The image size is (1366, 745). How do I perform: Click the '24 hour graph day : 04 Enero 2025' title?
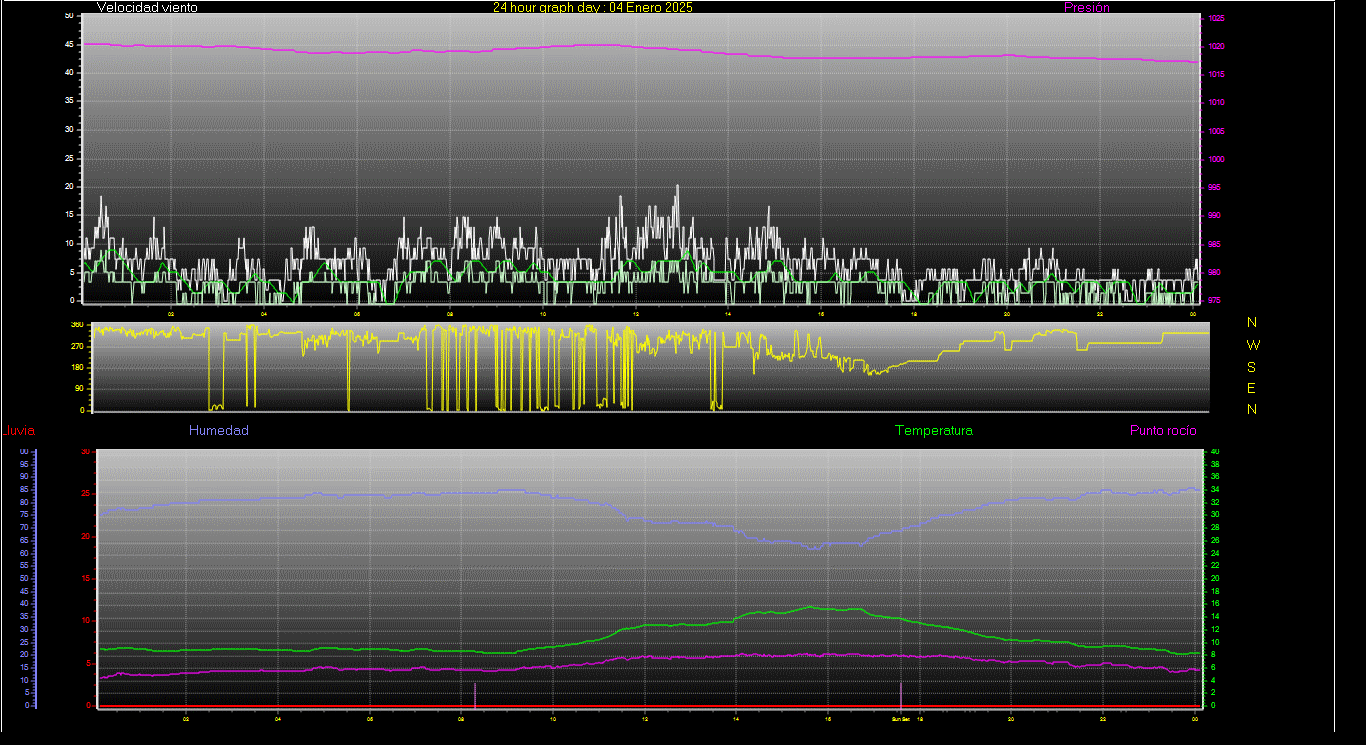(592, 7)
